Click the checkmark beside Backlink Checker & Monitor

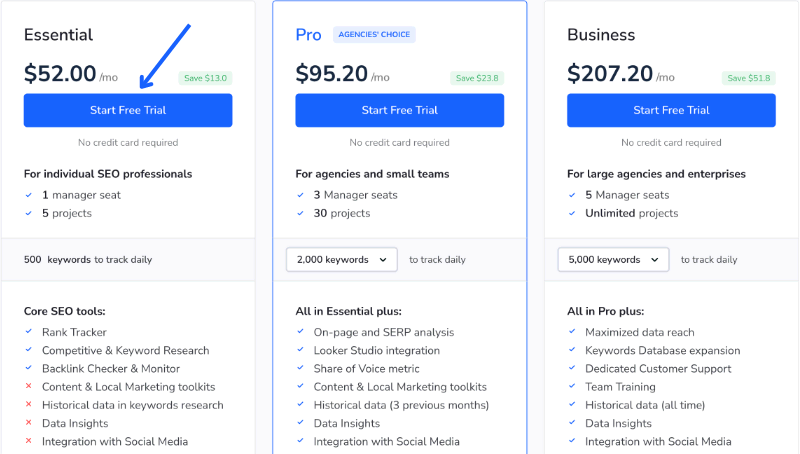point(28,369)
